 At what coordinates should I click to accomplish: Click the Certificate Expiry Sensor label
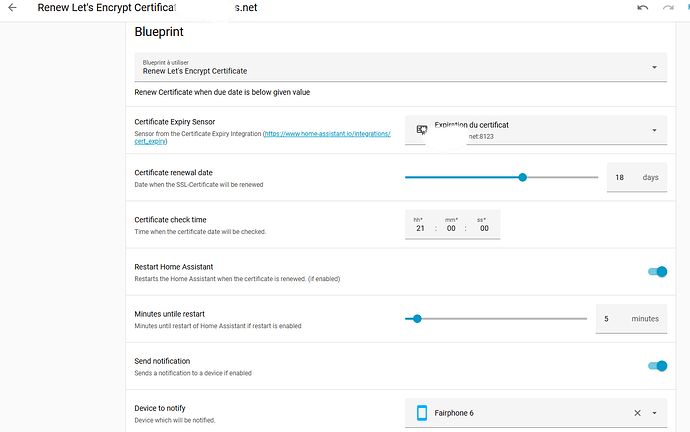click(x=175, y=122)
